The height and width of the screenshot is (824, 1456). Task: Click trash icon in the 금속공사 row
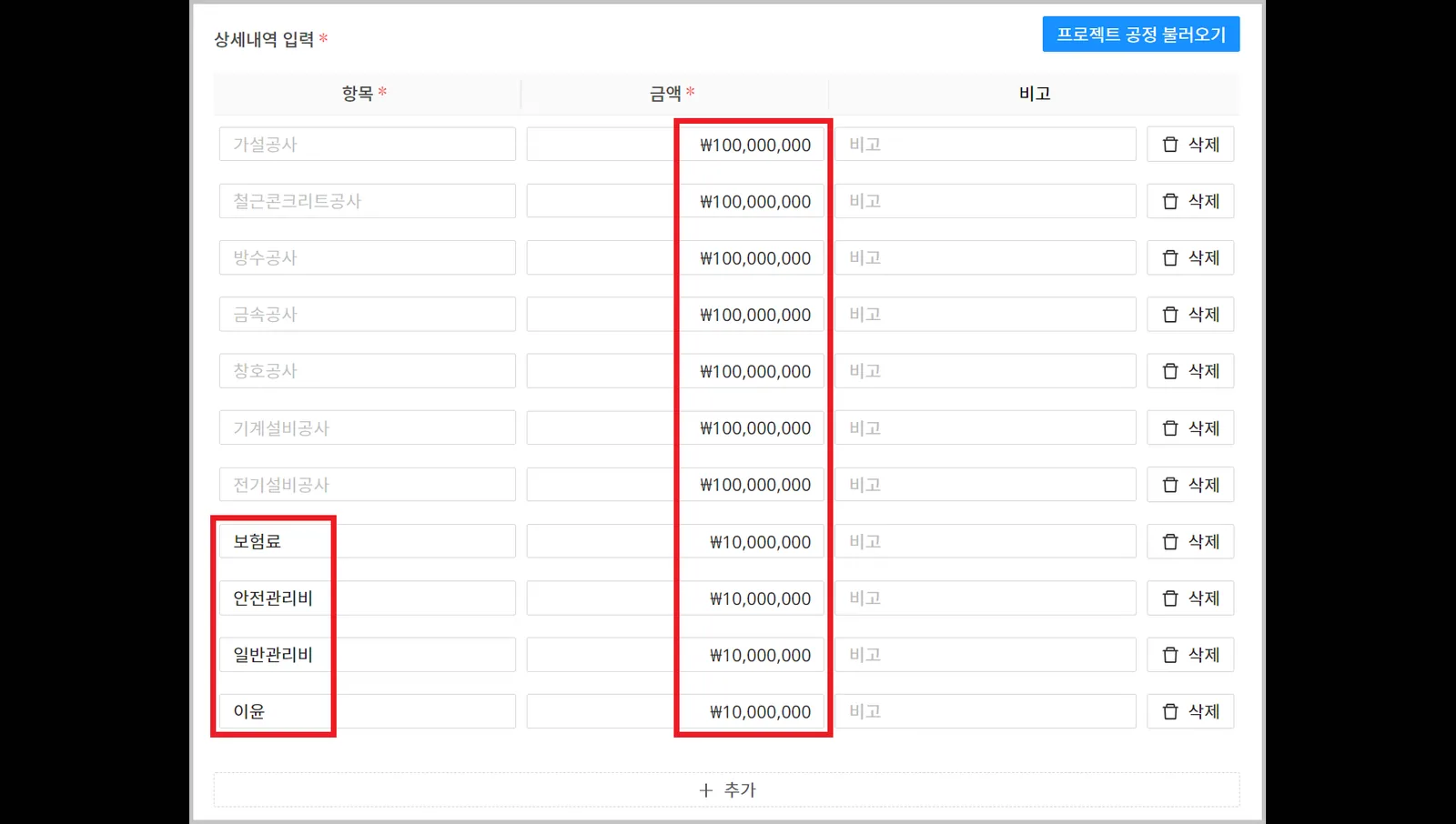1170,315
